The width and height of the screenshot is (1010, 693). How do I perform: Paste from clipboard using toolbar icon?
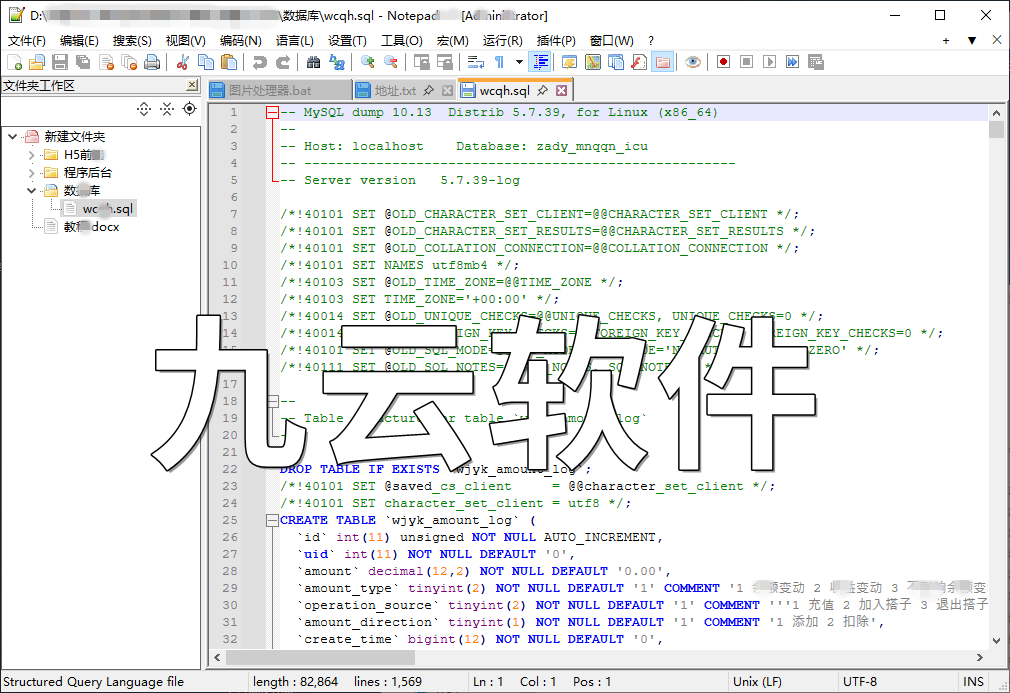pos(229,62)
